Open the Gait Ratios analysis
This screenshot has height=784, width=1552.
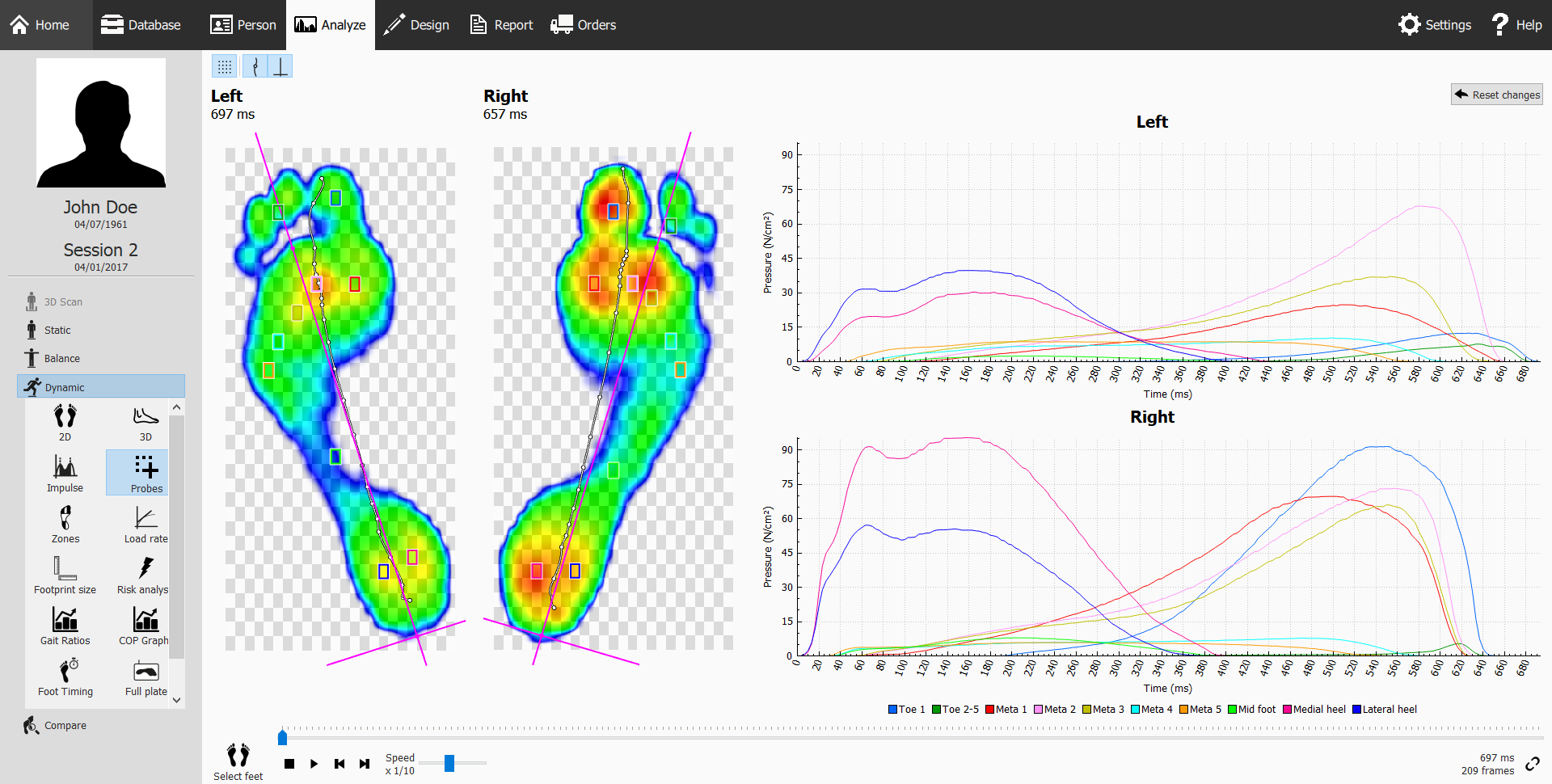(x=65, y=626)
